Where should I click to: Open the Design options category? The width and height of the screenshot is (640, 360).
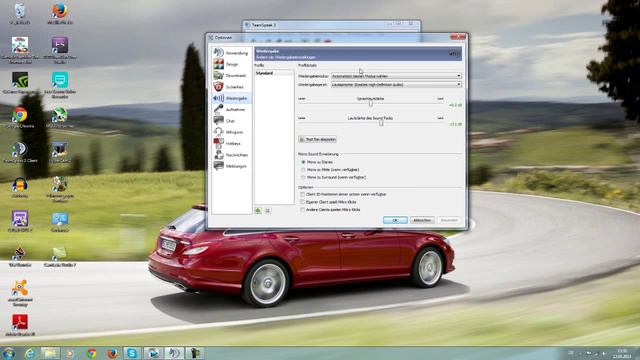231,64
